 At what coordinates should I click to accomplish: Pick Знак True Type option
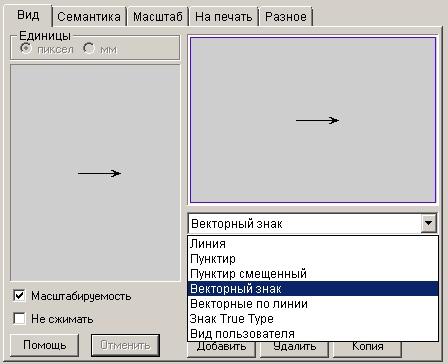point(313,319)
